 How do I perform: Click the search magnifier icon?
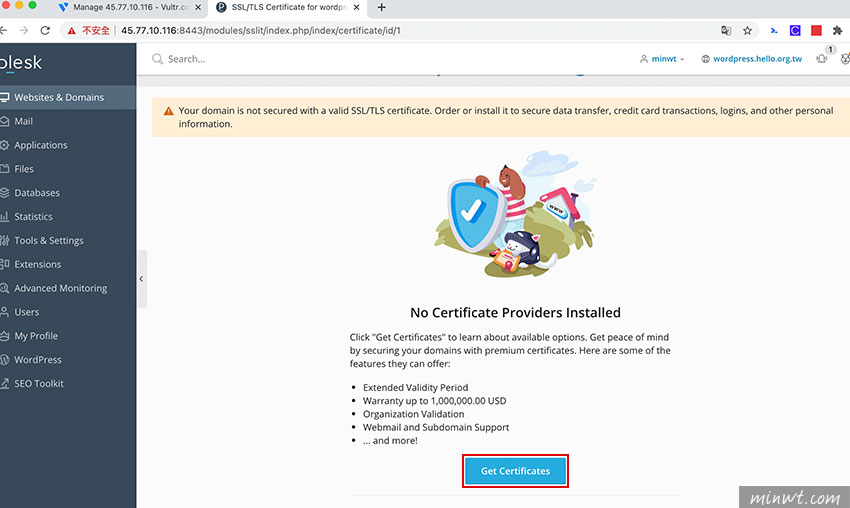point(157,59)
